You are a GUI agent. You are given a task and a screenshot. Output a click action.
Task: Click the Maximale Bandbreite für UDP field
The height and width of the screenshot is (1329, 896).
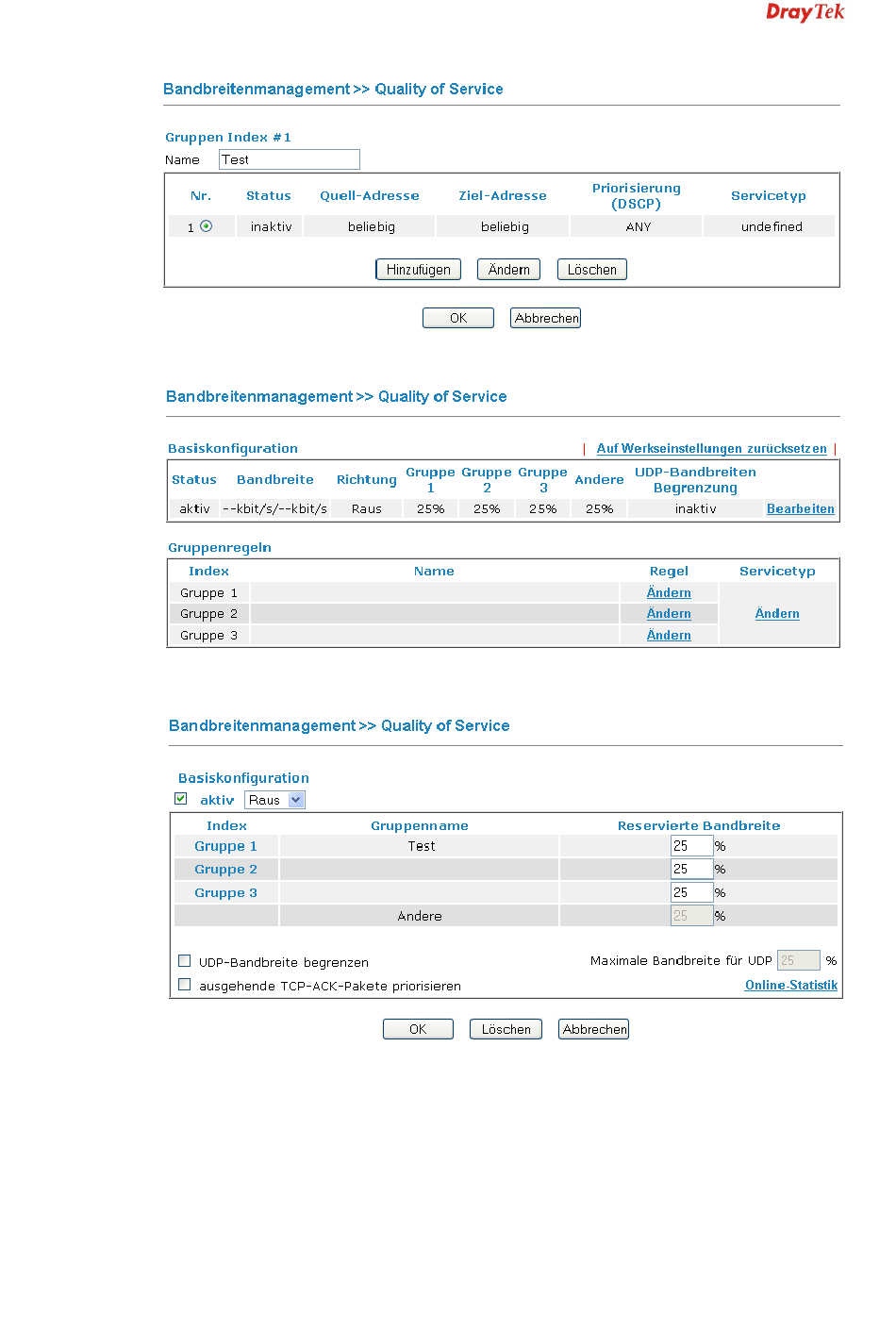[798, 960]
